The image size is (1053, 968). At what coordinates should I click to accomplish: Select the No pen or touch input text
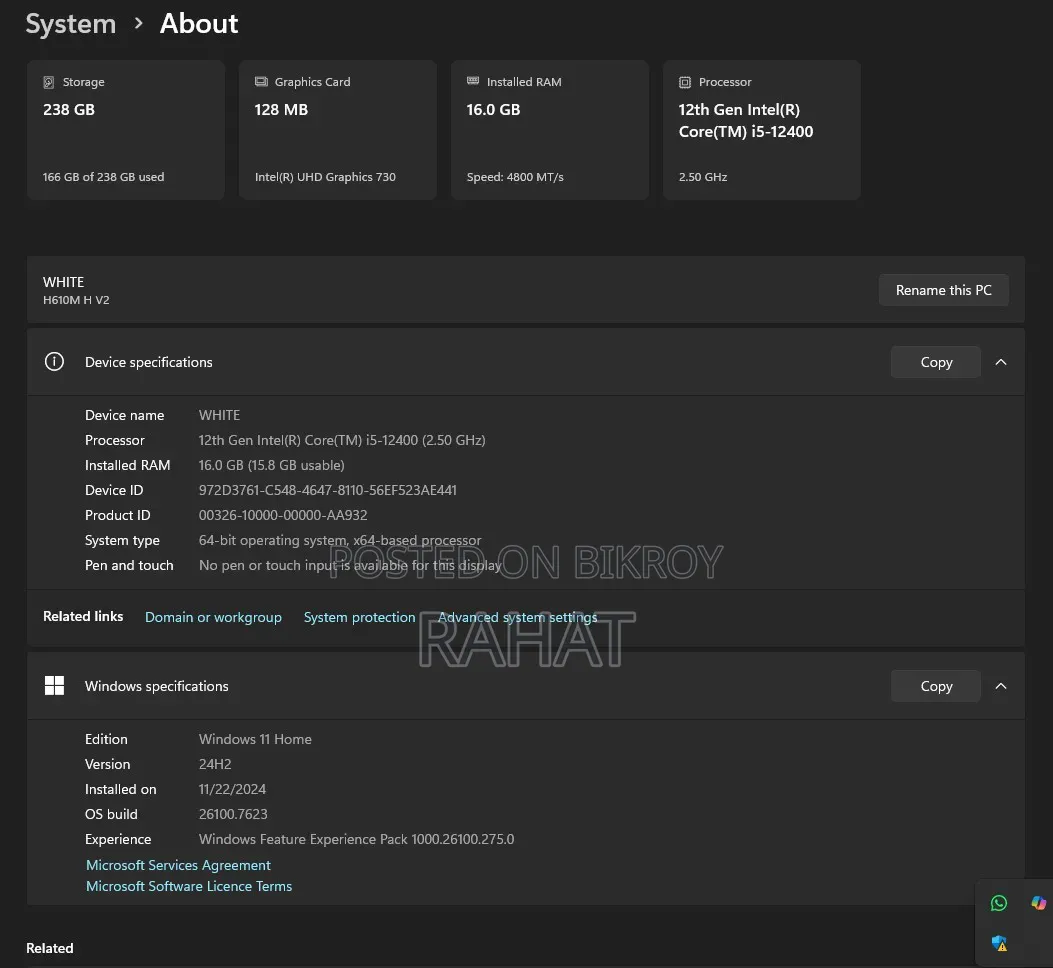[350, 565]
